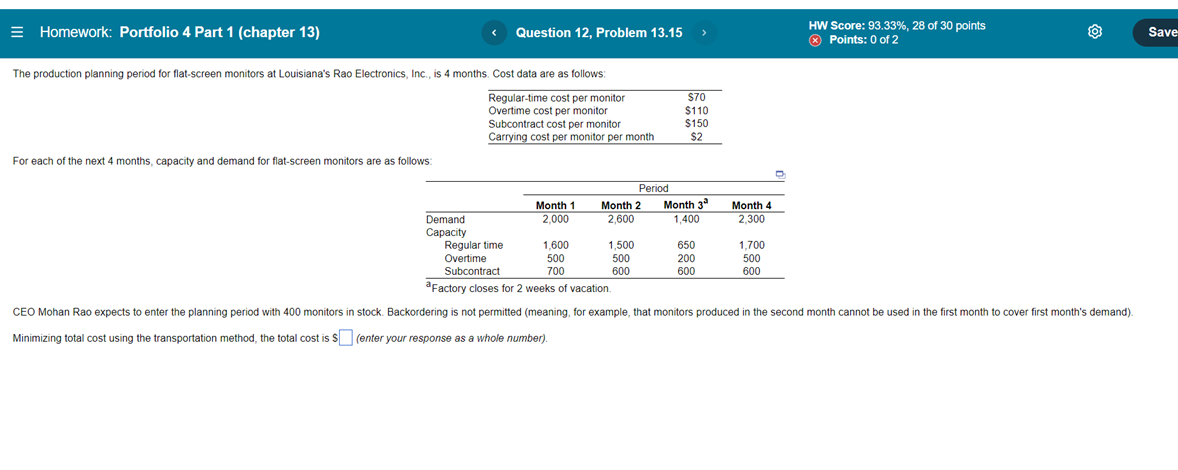1178x470 pixels.
Task: Click the copy-table icon above the Period table
Action: [780, 174]
